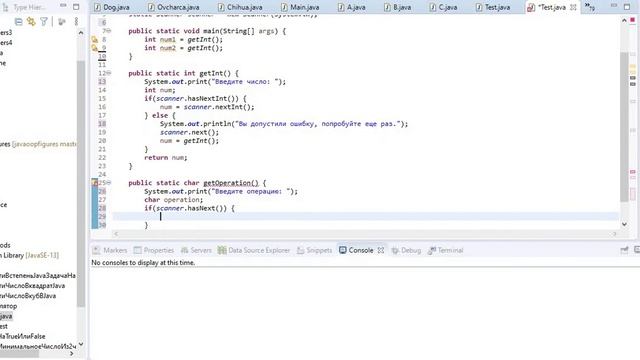Select the '[javaoopfigures mast' project item
The height and width of the screenshot is (360, 640).
[38, 144]
